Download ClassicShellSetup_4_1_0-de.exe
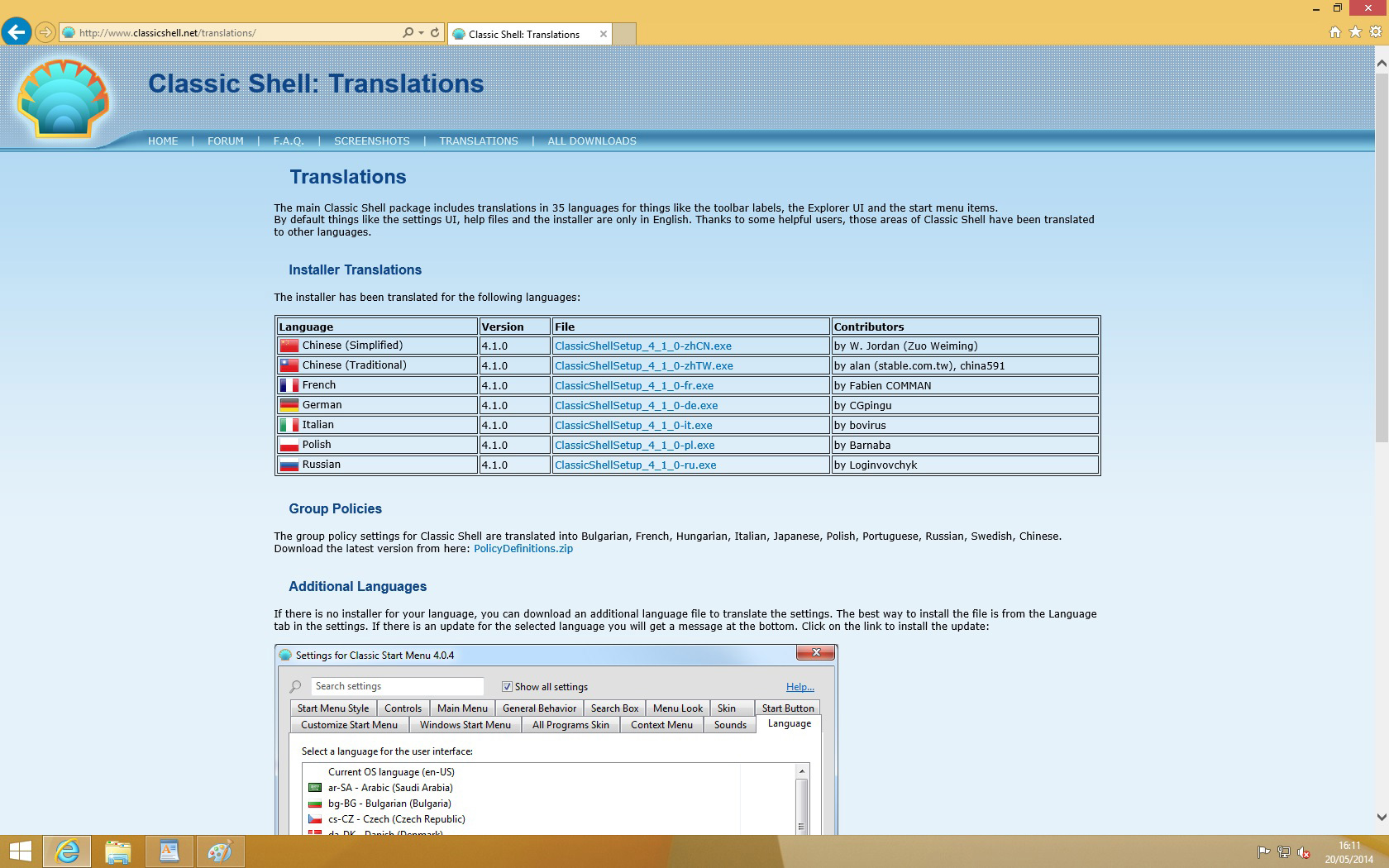The width and height of the screenshot is (1389, 868). tap(637, 406)
